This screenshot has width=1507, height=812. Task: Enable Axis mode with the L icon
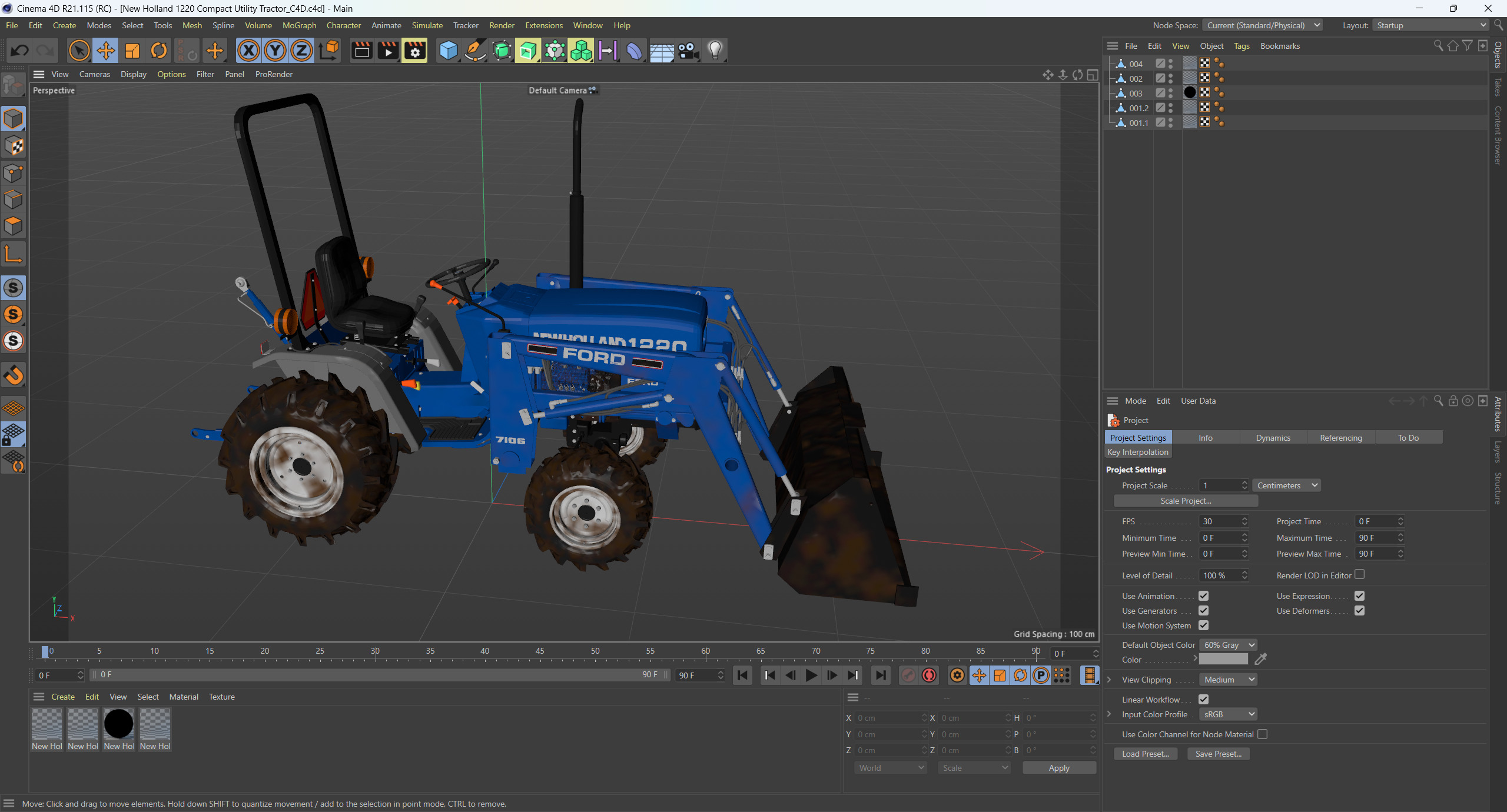(x=14, y=254)
